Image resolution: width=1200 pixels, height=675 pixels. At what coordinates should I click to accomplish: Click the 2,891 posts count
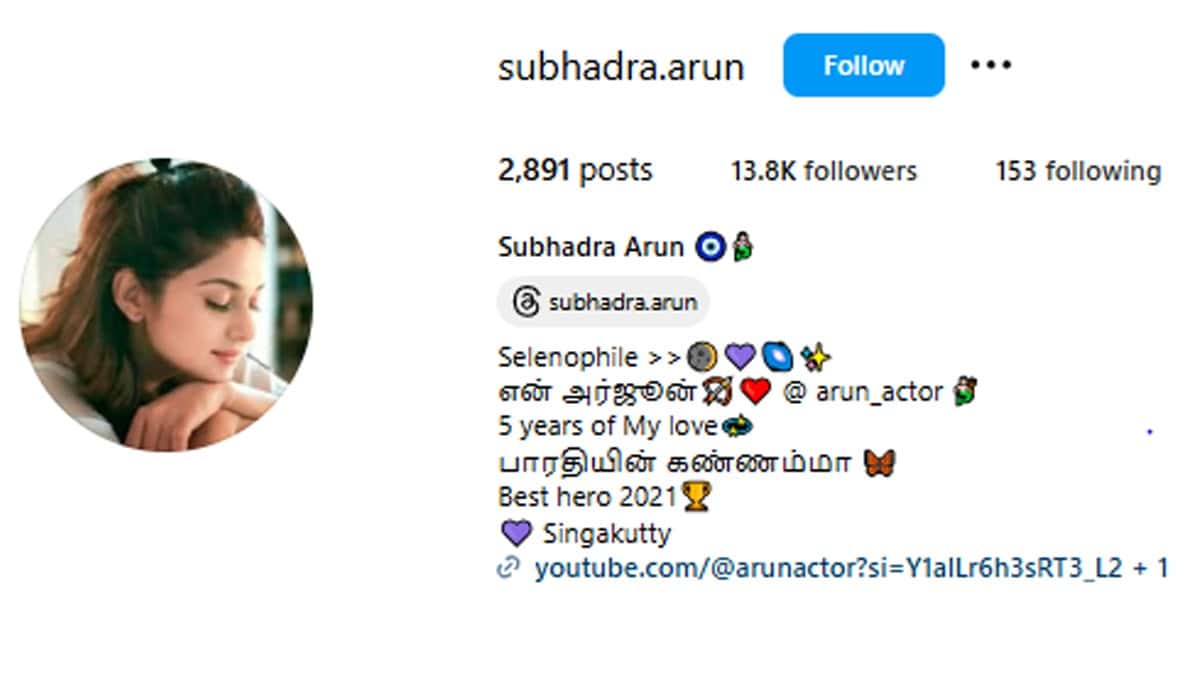575,170
